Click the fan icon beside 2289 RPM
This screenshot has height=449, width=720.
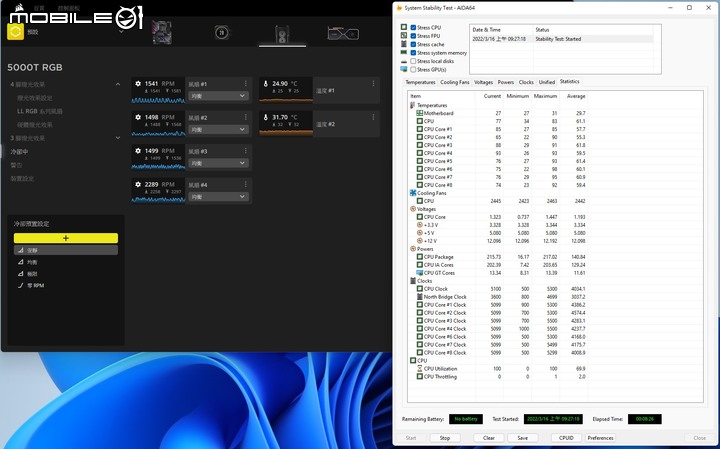[138, 184]
